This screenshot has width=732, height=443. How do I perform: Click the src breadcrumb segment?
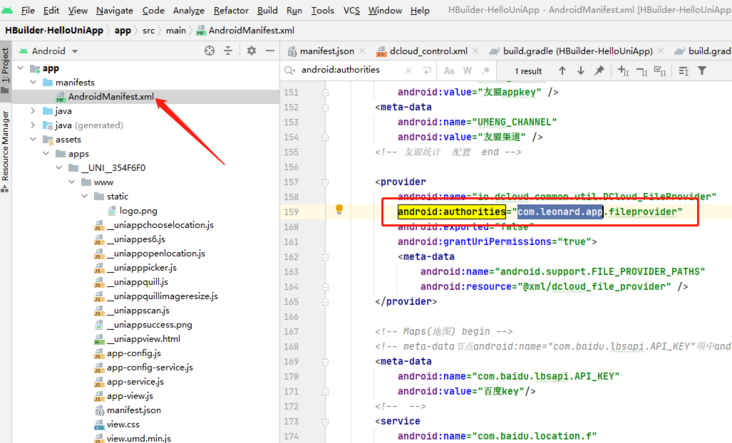148,30
